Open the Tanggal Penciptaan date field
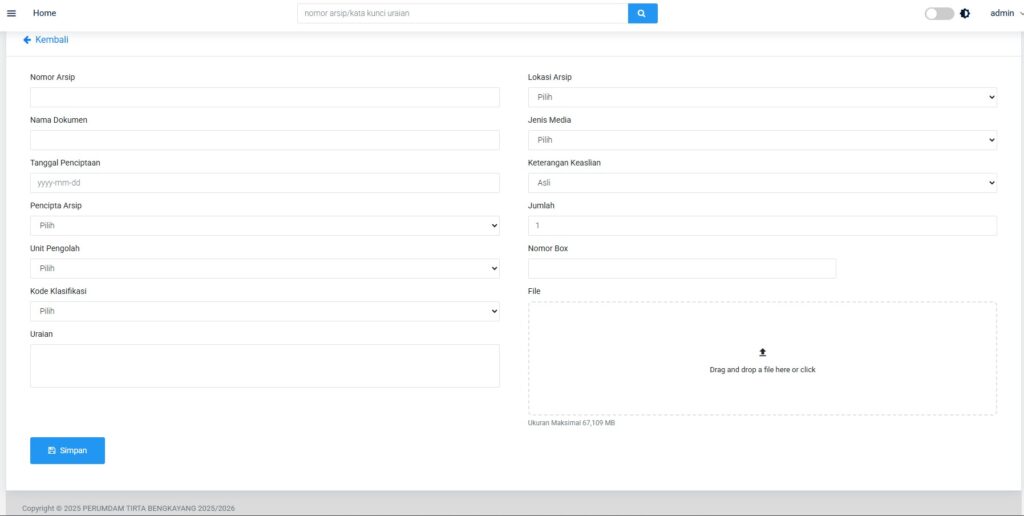 (264, 183)
